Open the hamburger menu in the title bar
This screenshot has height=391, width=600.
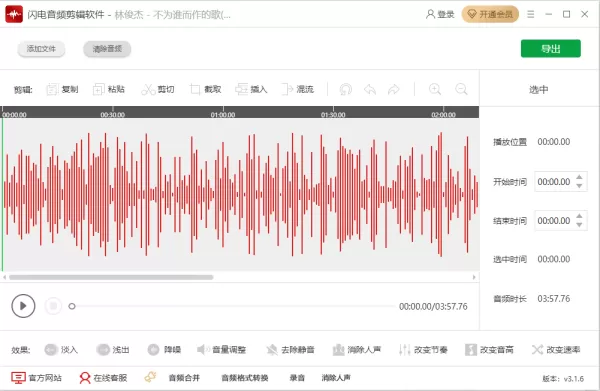click(x=530, y=15)
